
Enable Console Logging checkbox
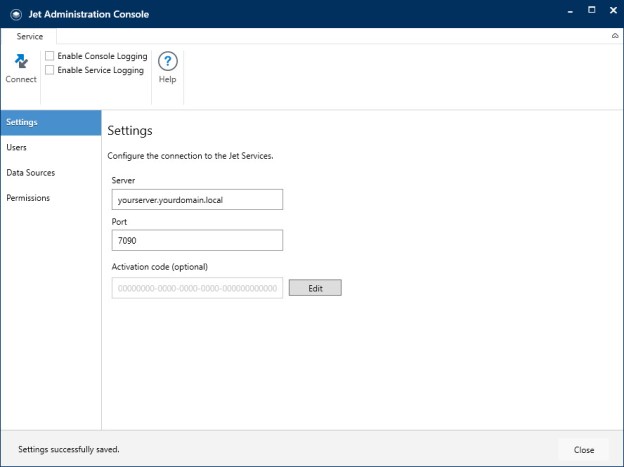(49, 56)
